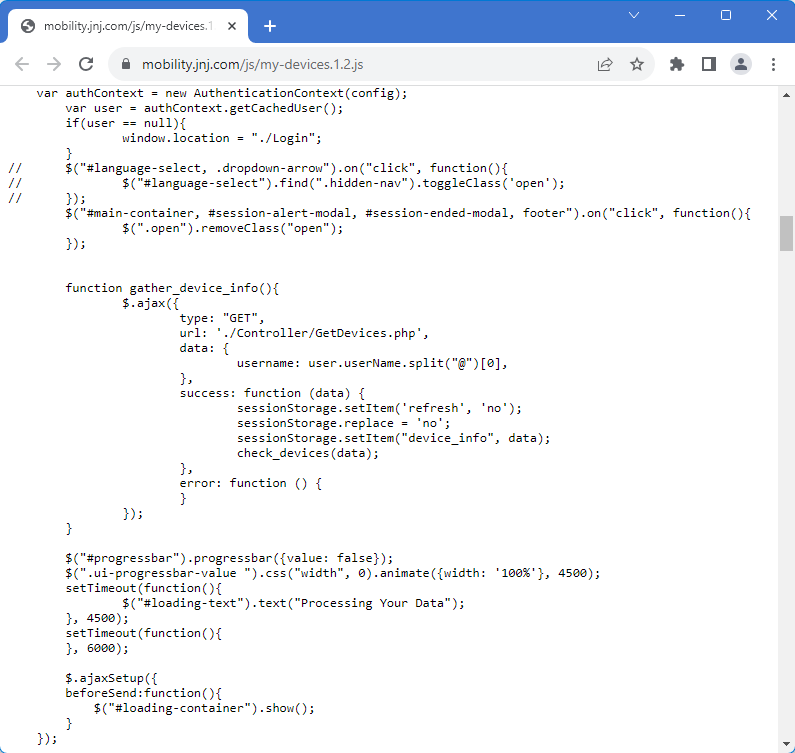Screen dimensions: 795x753
Task: Click the 'success: function (data) {' line
Action: [x=272, y=393]
